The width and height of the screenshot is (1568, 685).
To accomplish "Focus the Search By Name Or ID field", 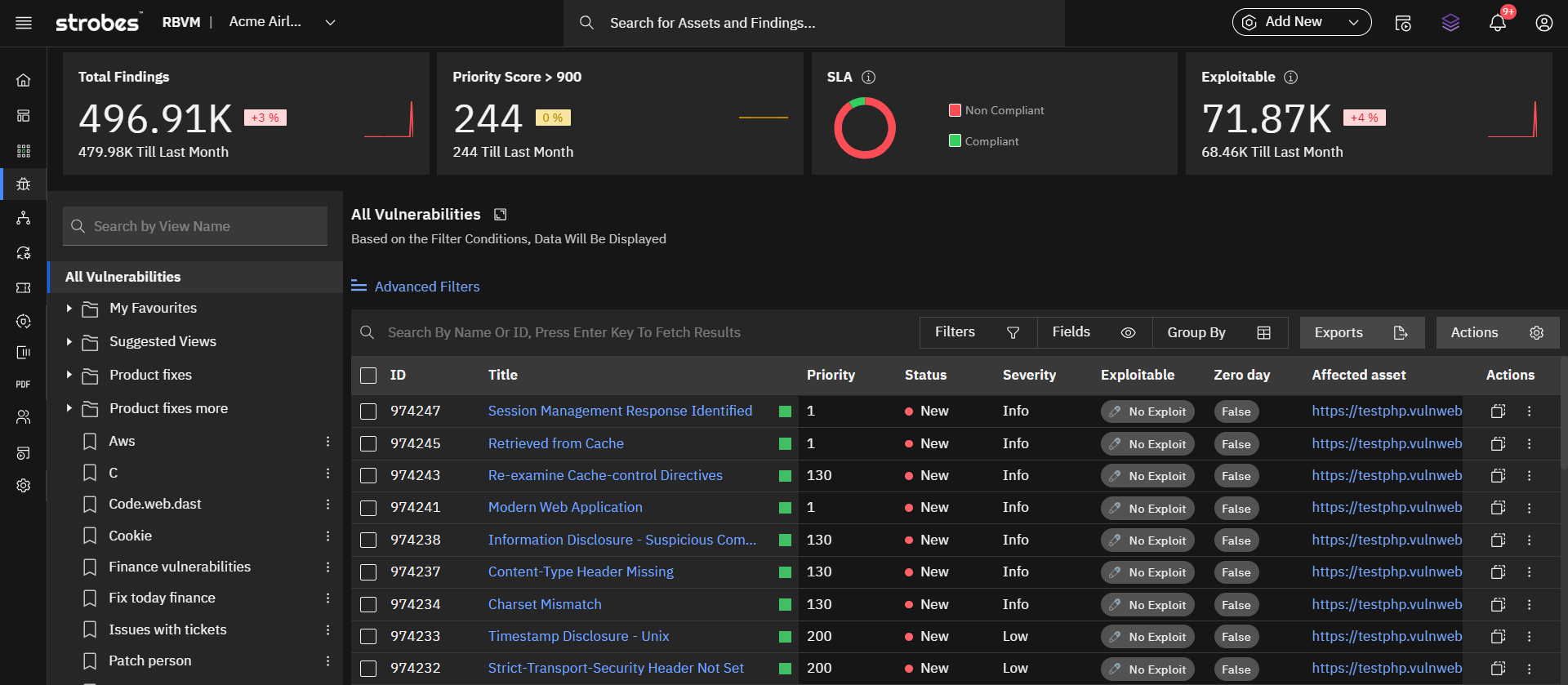I will click(635, 333).
